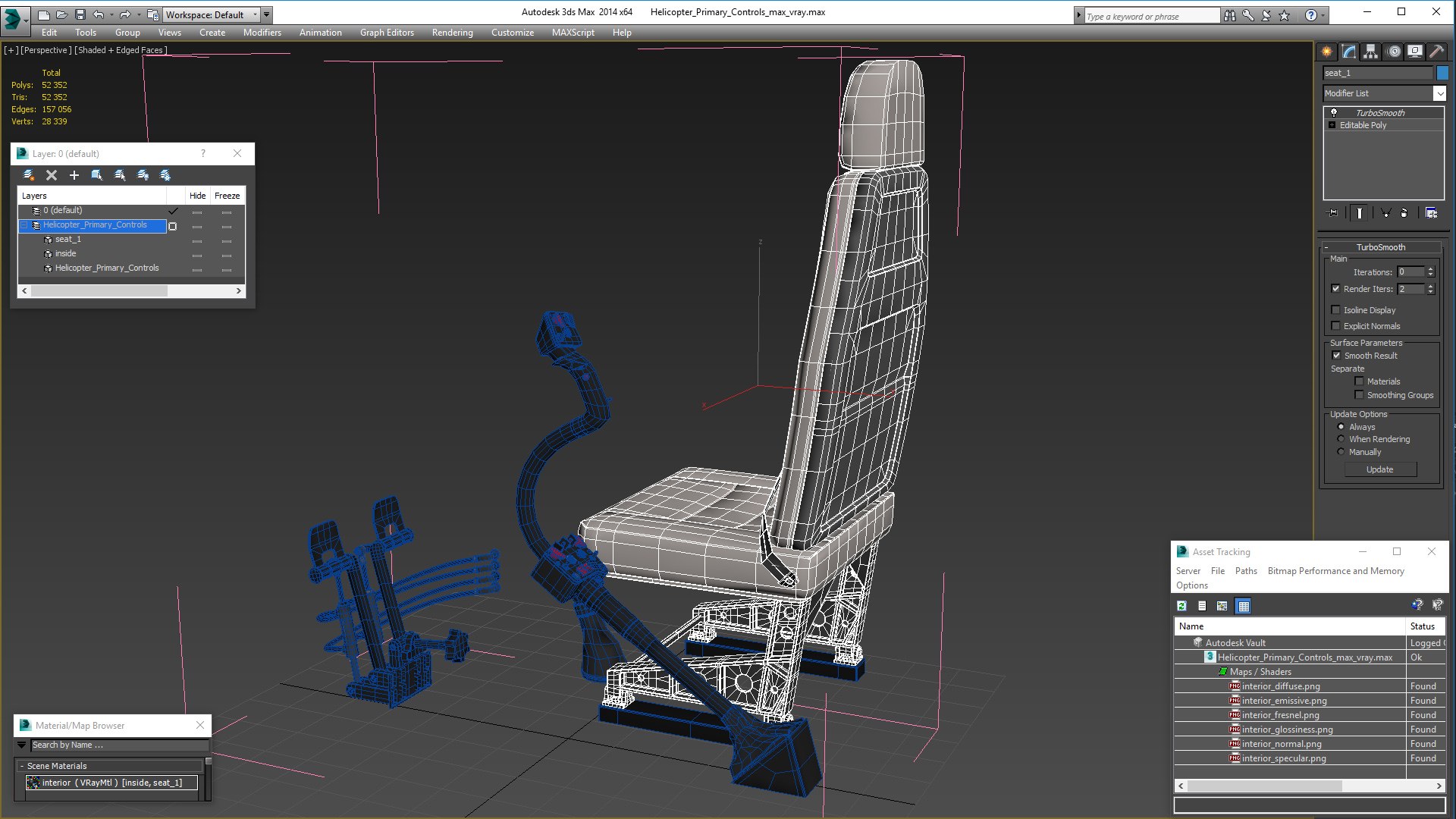Uncheck the Smooth Result checkbox
This screenshot has width=1456, height=819.
[1336, 356]
